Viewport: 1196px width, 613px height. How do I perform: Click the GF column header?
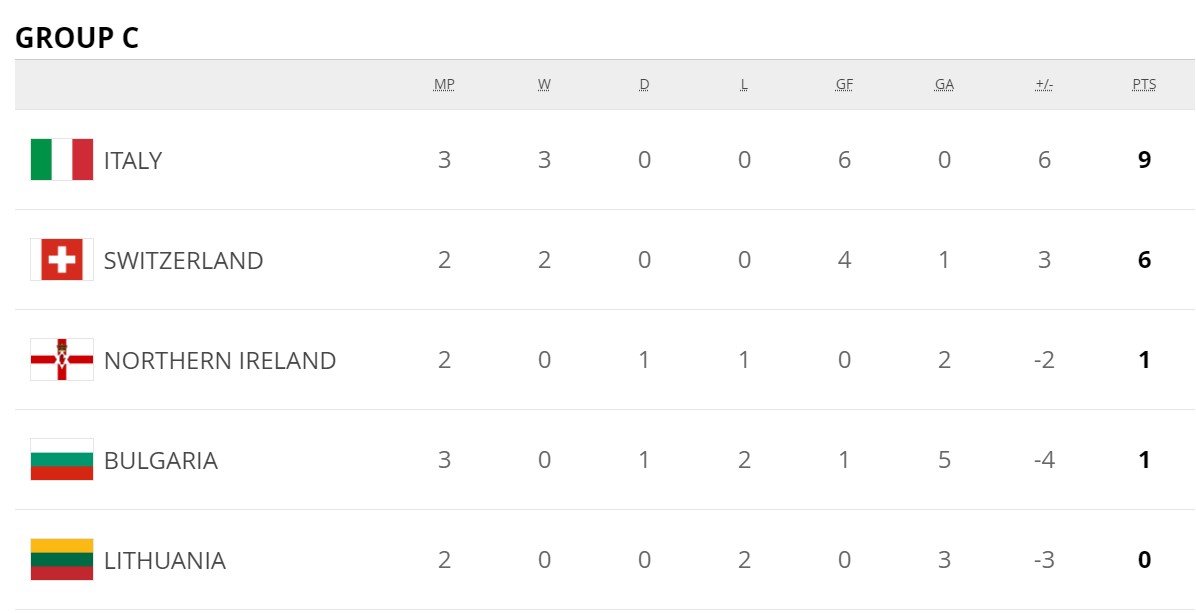844,85
